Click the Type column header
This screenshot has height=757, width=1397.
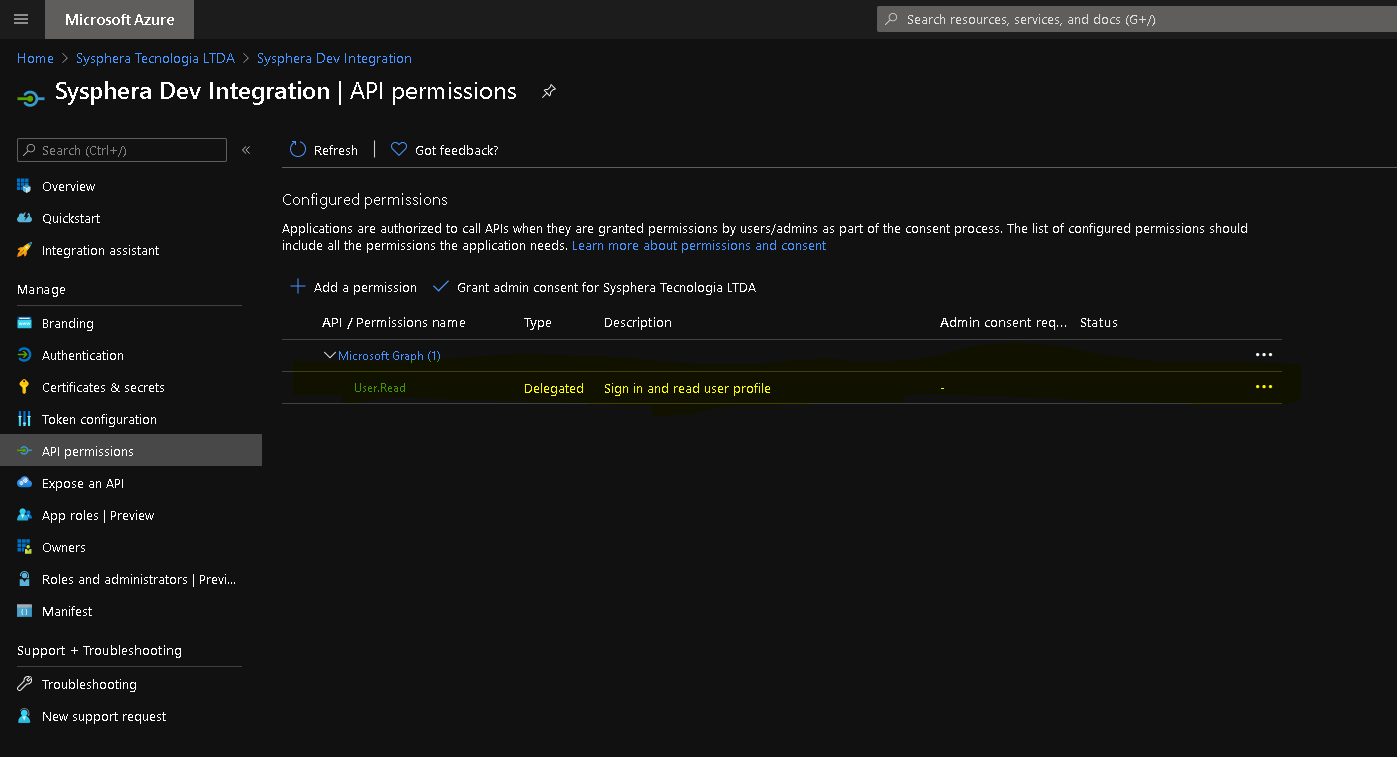tap(538, 322)
